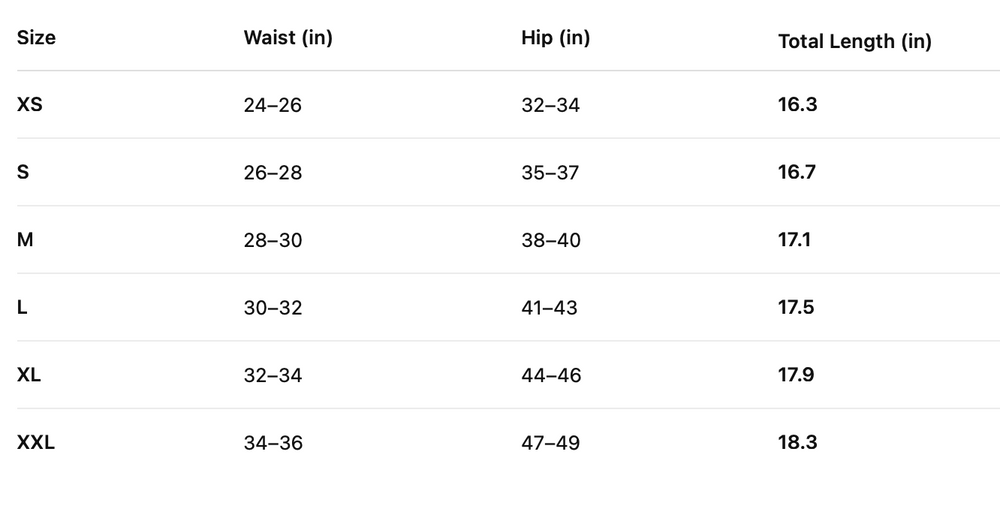The height and width of the screenshot is (524, 1000).
Task: Select the XL size row label
Action: point(29,375)
